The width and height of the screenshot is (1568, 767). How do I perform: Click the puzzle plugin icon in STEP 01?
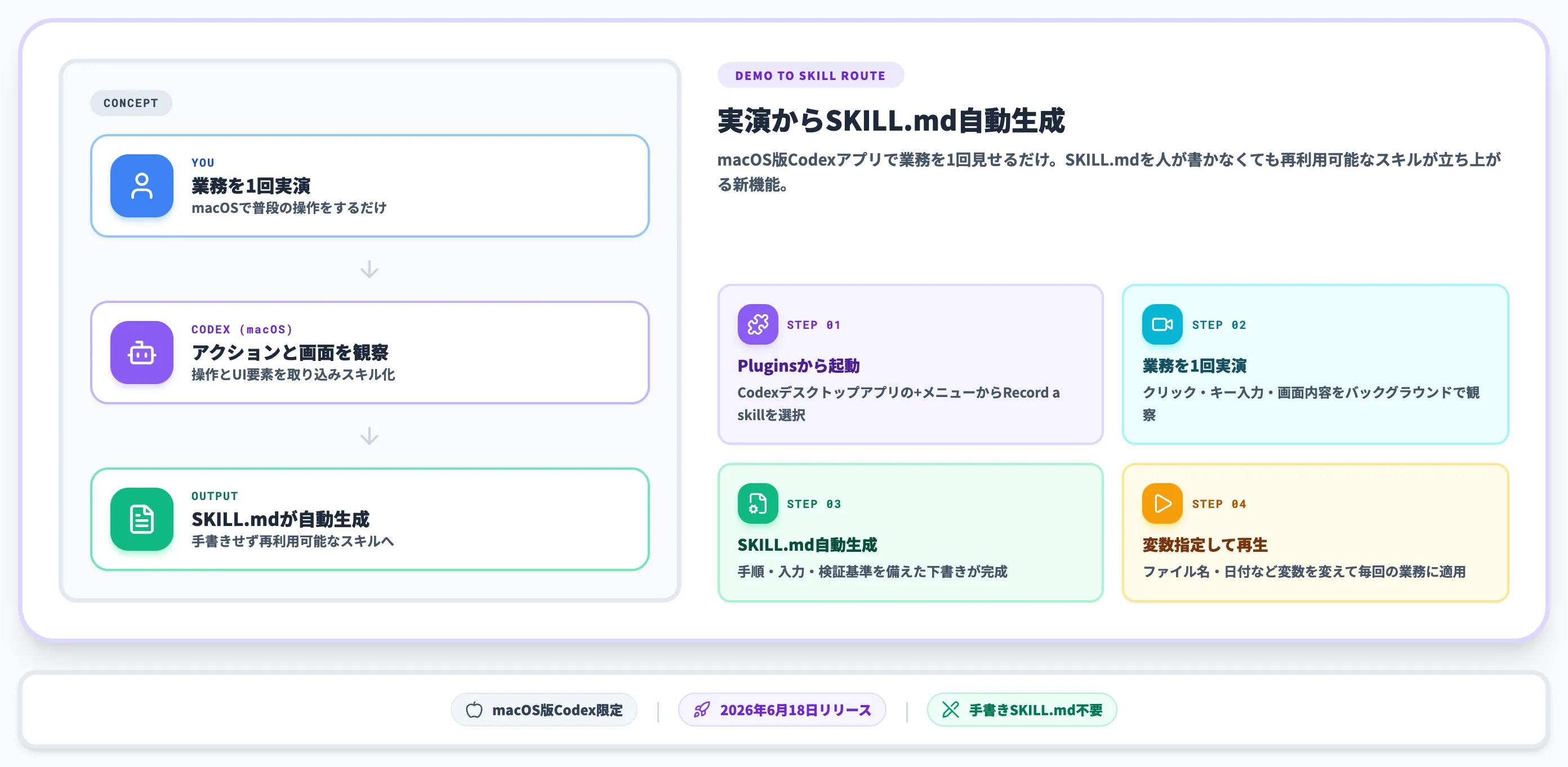tap(758, 324)
